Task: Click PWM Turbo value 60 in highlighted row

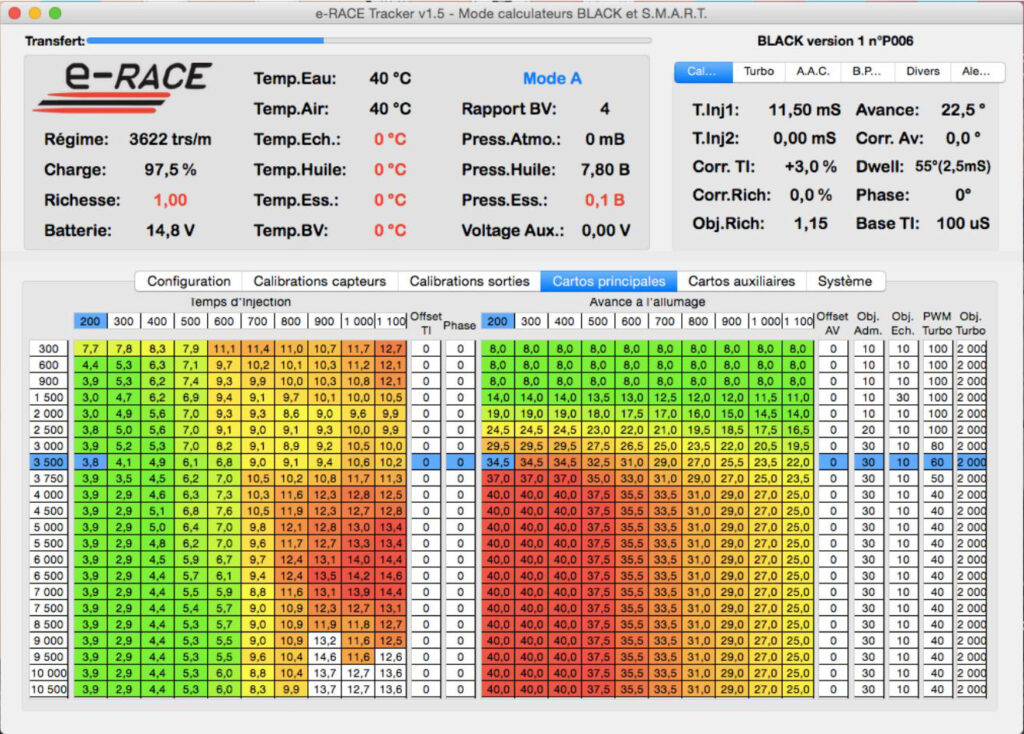Action: click(x=937, y=462)
